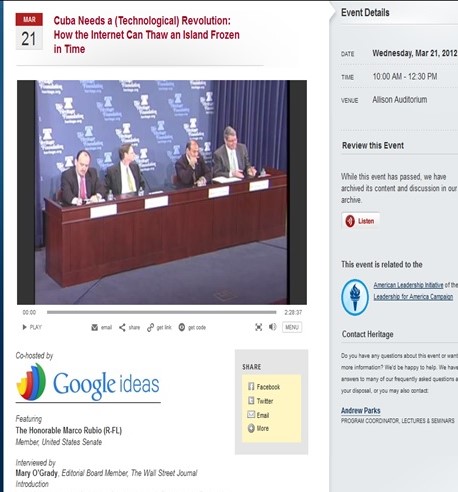The width and height of the screenshot is (458, 492).
Task: Click the Facebook icon in Share box
Action: click(251, 386)
